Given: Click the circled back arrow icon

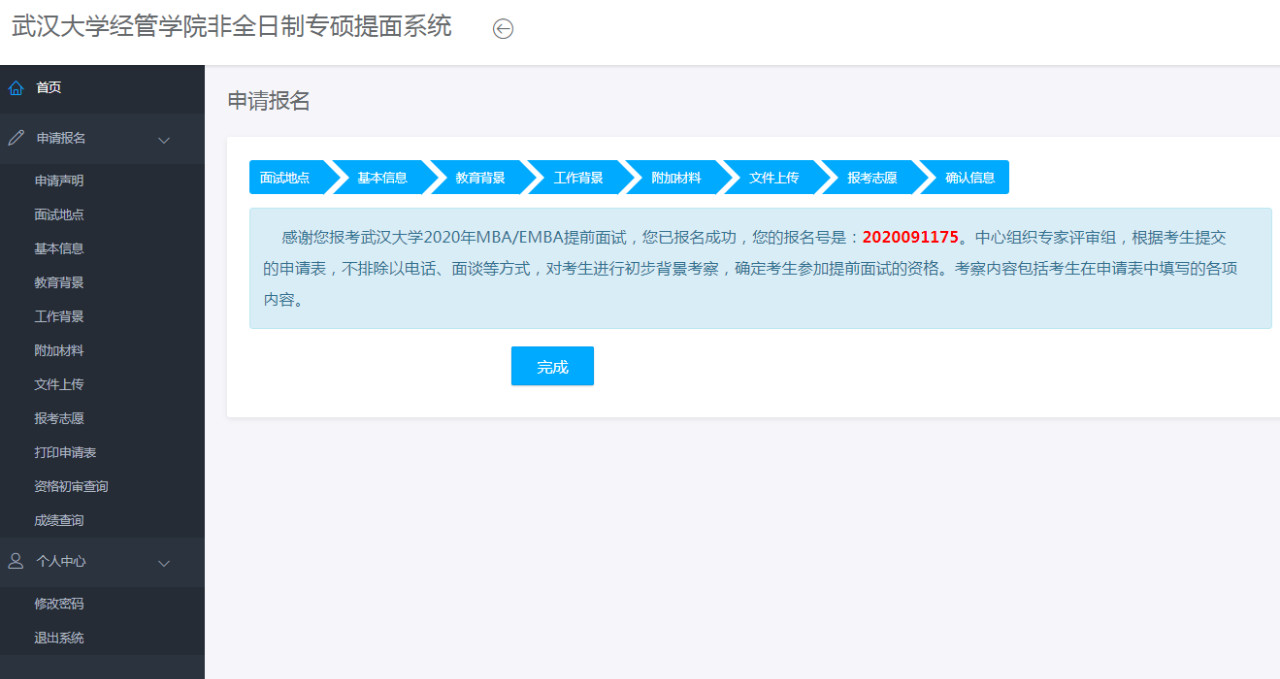Looking at the screenshot, I should pyautogui.click(x=503, y=29).
